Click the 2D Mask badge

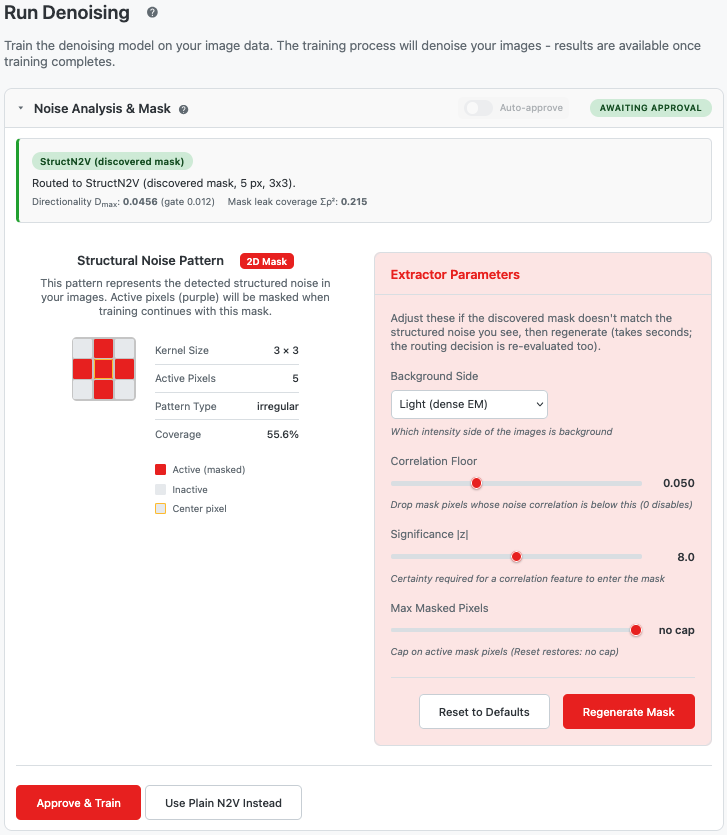coord(267,261)
